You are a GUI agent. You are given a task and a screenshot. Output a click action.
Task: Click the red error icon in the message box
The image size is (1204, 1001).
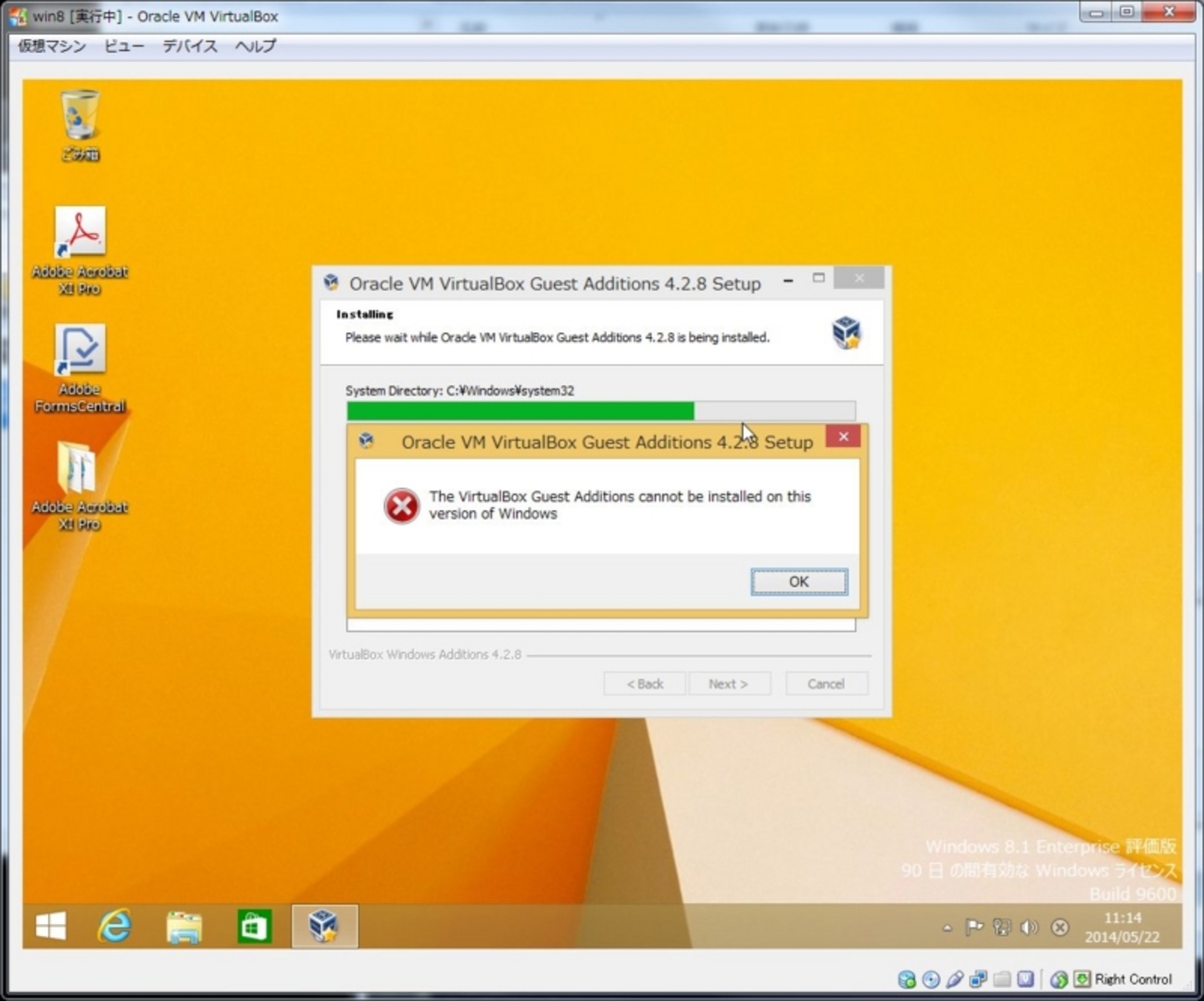402,506
